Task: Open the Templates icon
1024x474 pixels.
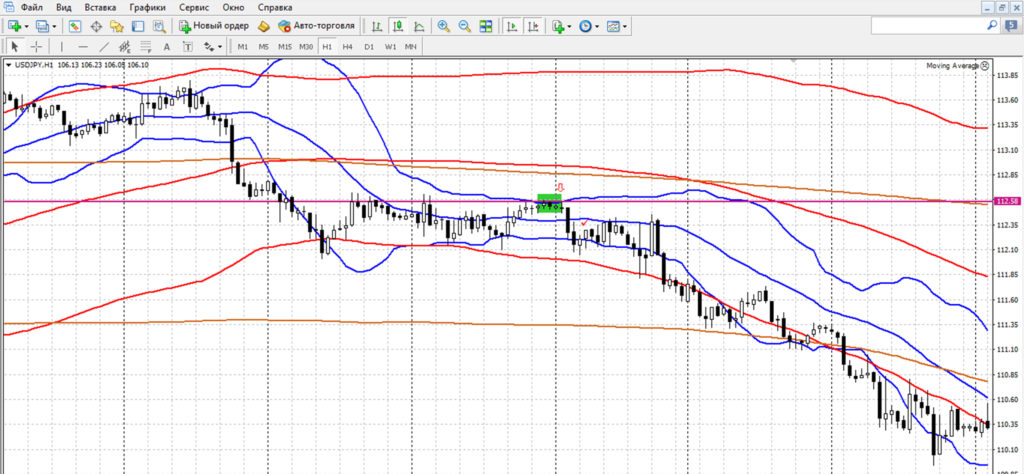Action: coord(613,26)
